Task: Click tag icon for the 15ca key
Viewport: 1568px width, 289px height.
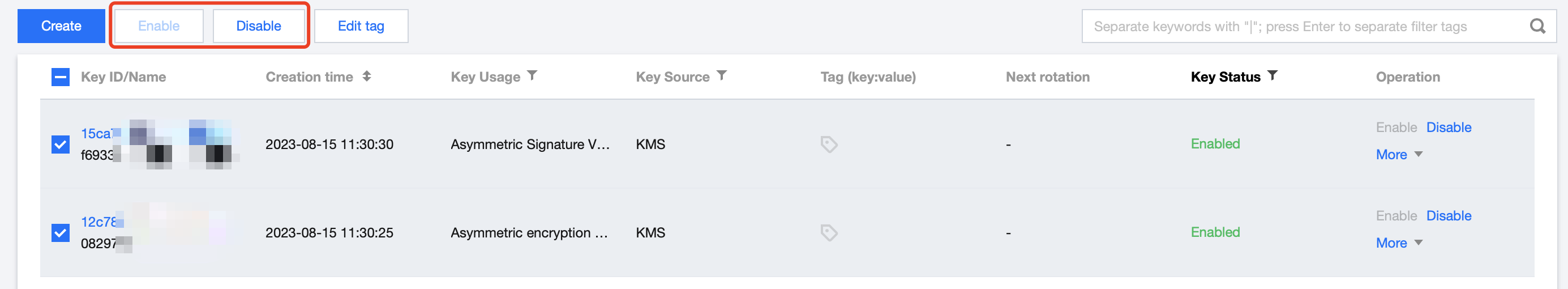Action: tap(828, 144)
